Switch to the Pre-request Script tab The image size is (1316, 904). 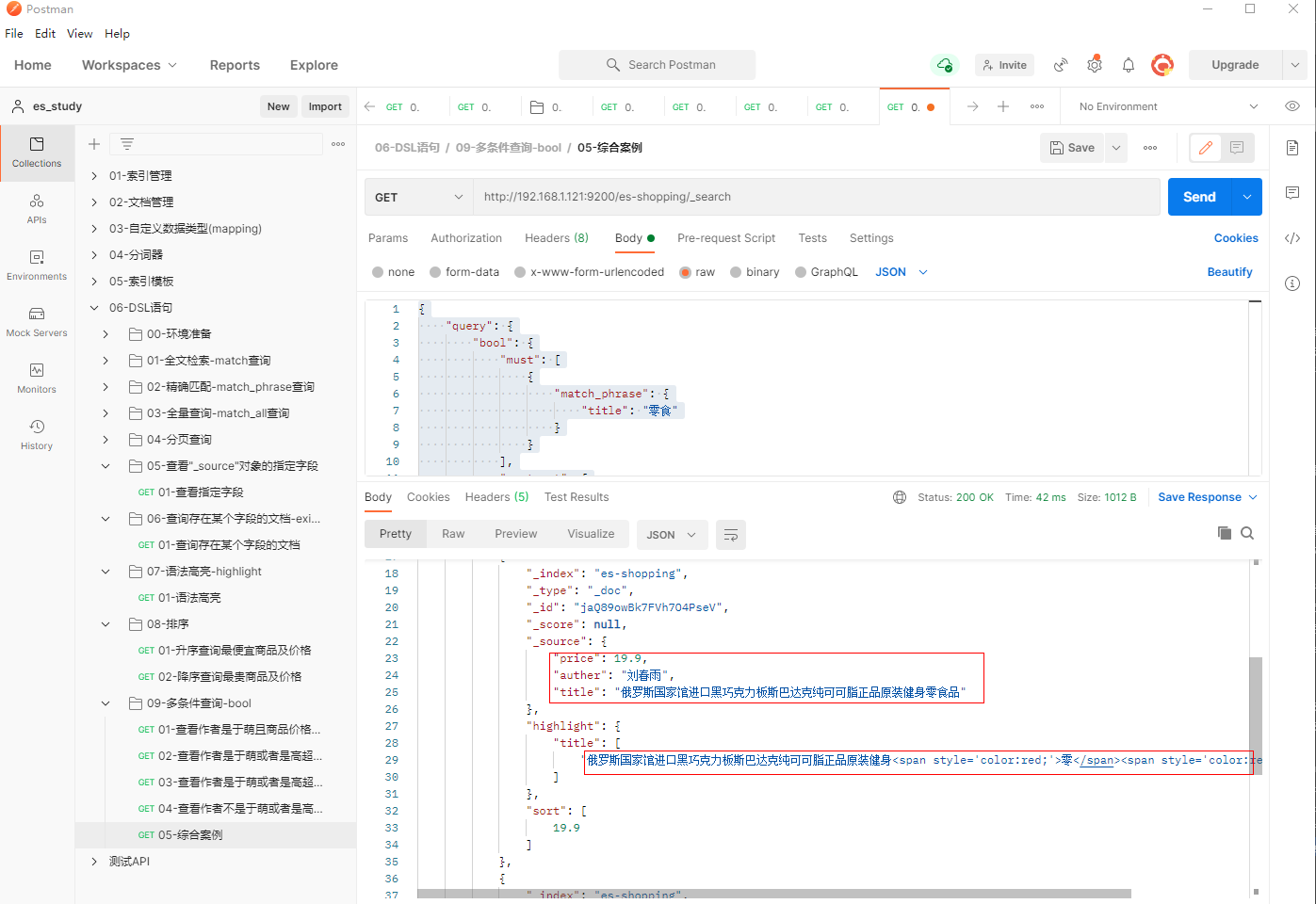[x=725, y=238]
